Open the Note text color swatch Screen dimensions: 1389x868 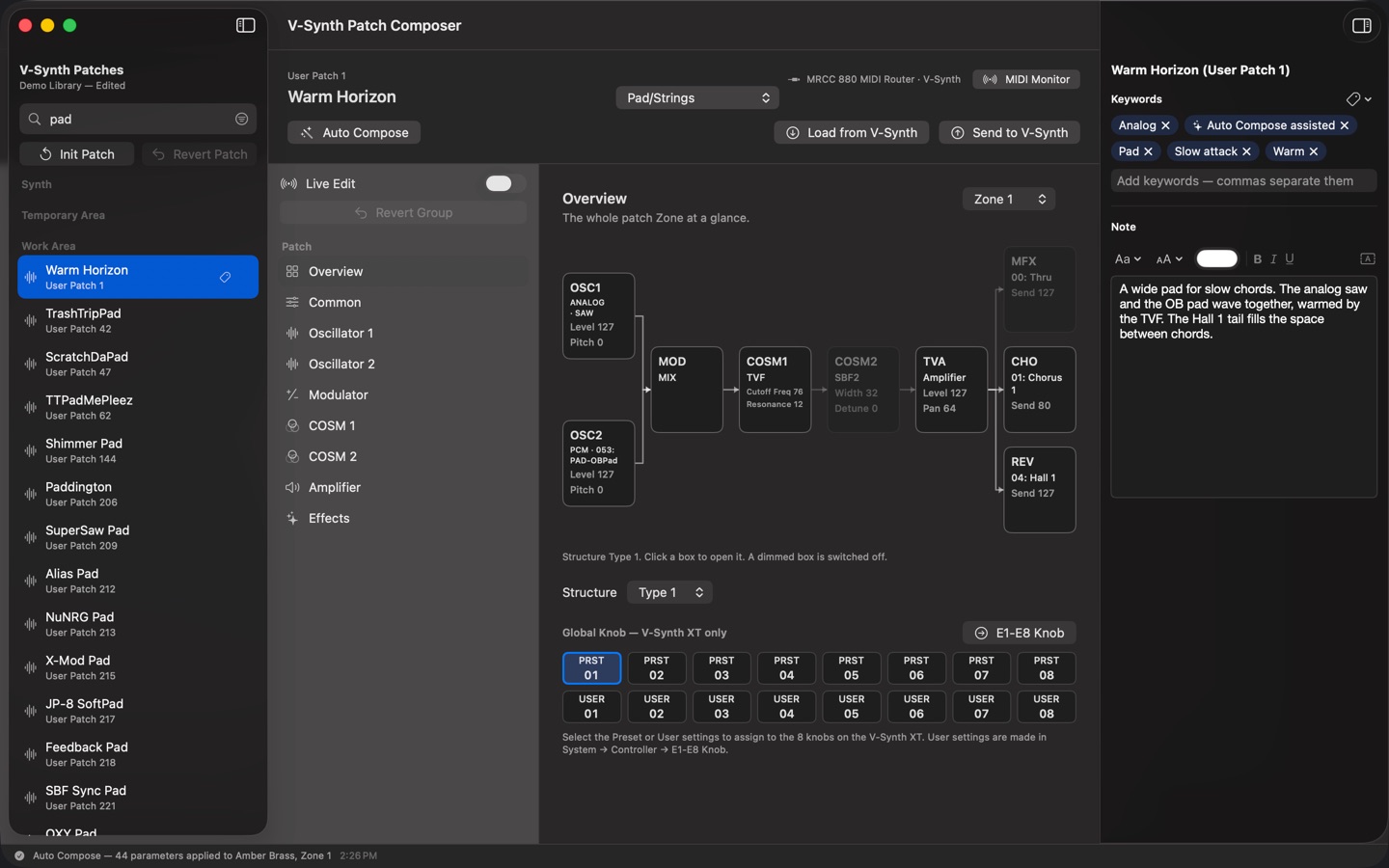click(1216, 258)
